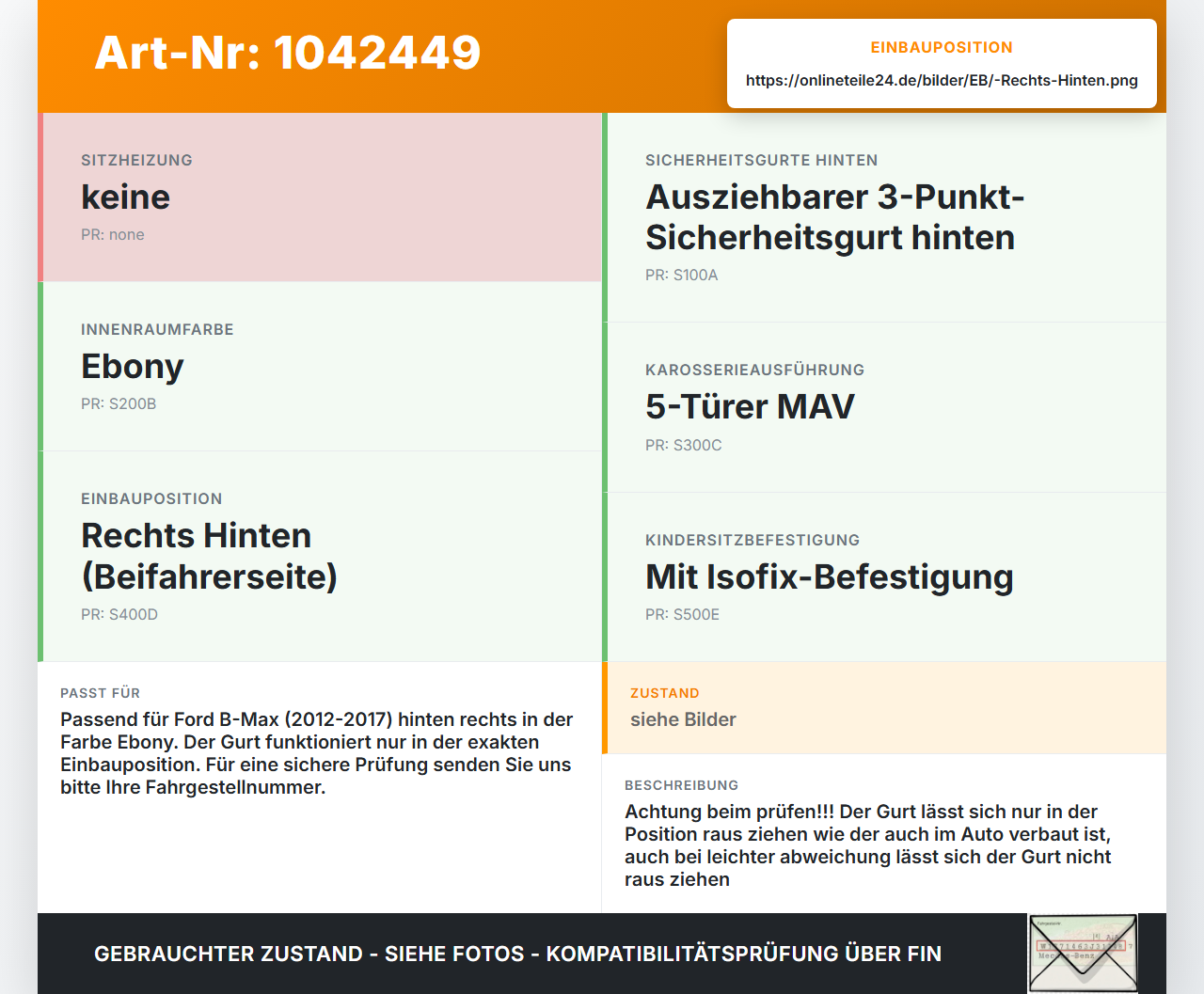This screenshot has width=1204, height=994.
Task: Click 'PR: none' text
Action: click(113, 234)
